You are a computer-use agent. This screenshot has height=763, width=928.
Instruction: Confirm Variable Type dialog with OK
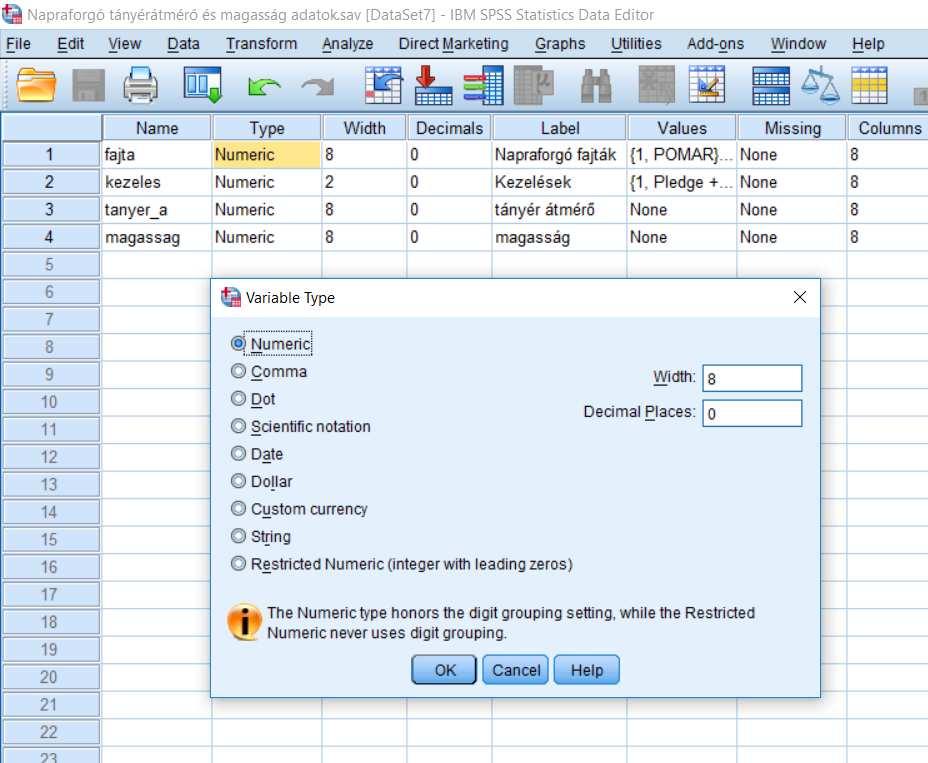coord(444,670)
